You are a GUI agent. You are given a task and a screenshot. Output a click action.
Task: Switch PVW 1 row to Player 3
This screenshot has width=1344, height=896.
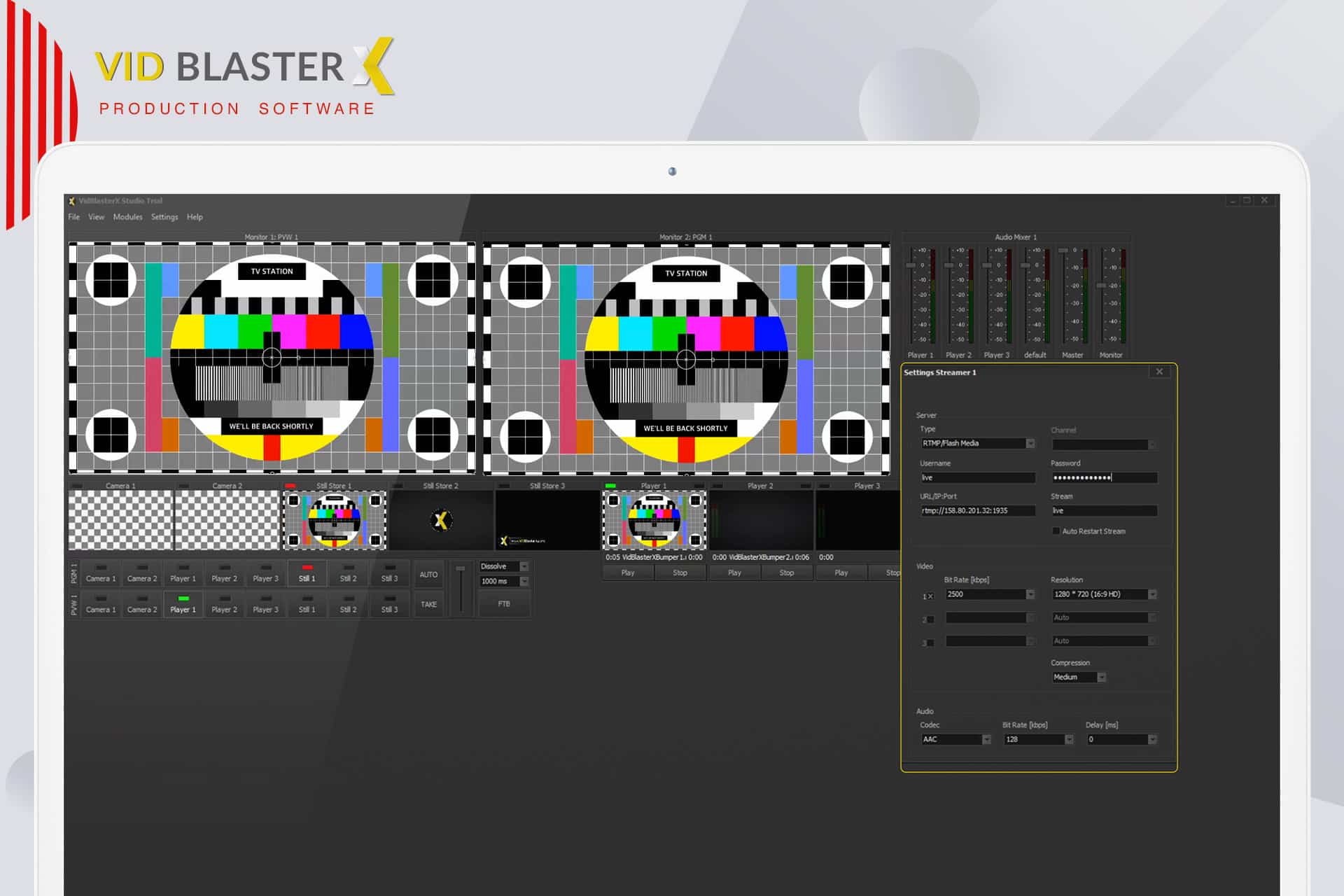pyautogui.click(x=266, y=604)
